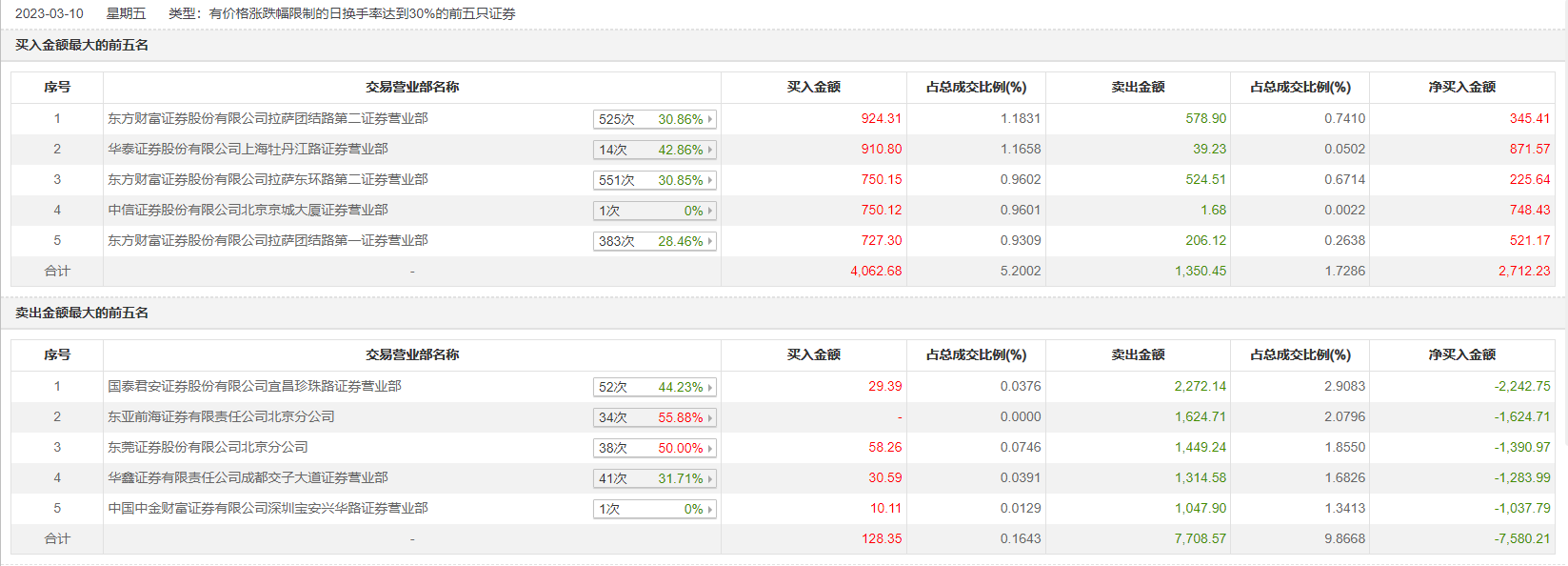This screenshot has width=1568, height=566.
Task: Open 华泰证券上海牡丹江路证券营业部 link
Action: coord(248,150)
